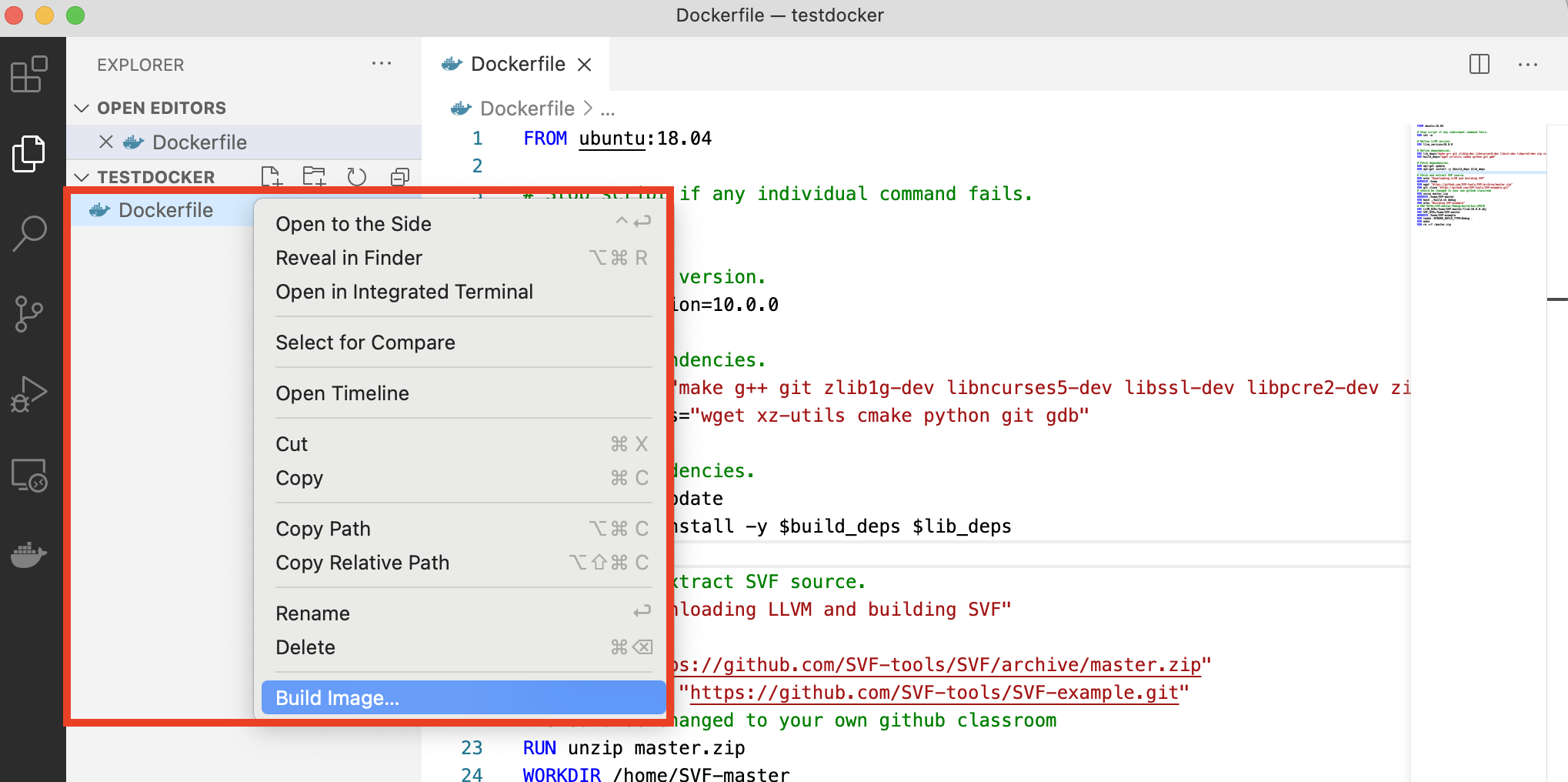1568x782 pixels.
Task: Click the code minimap preview
Action: point(1477,175)
